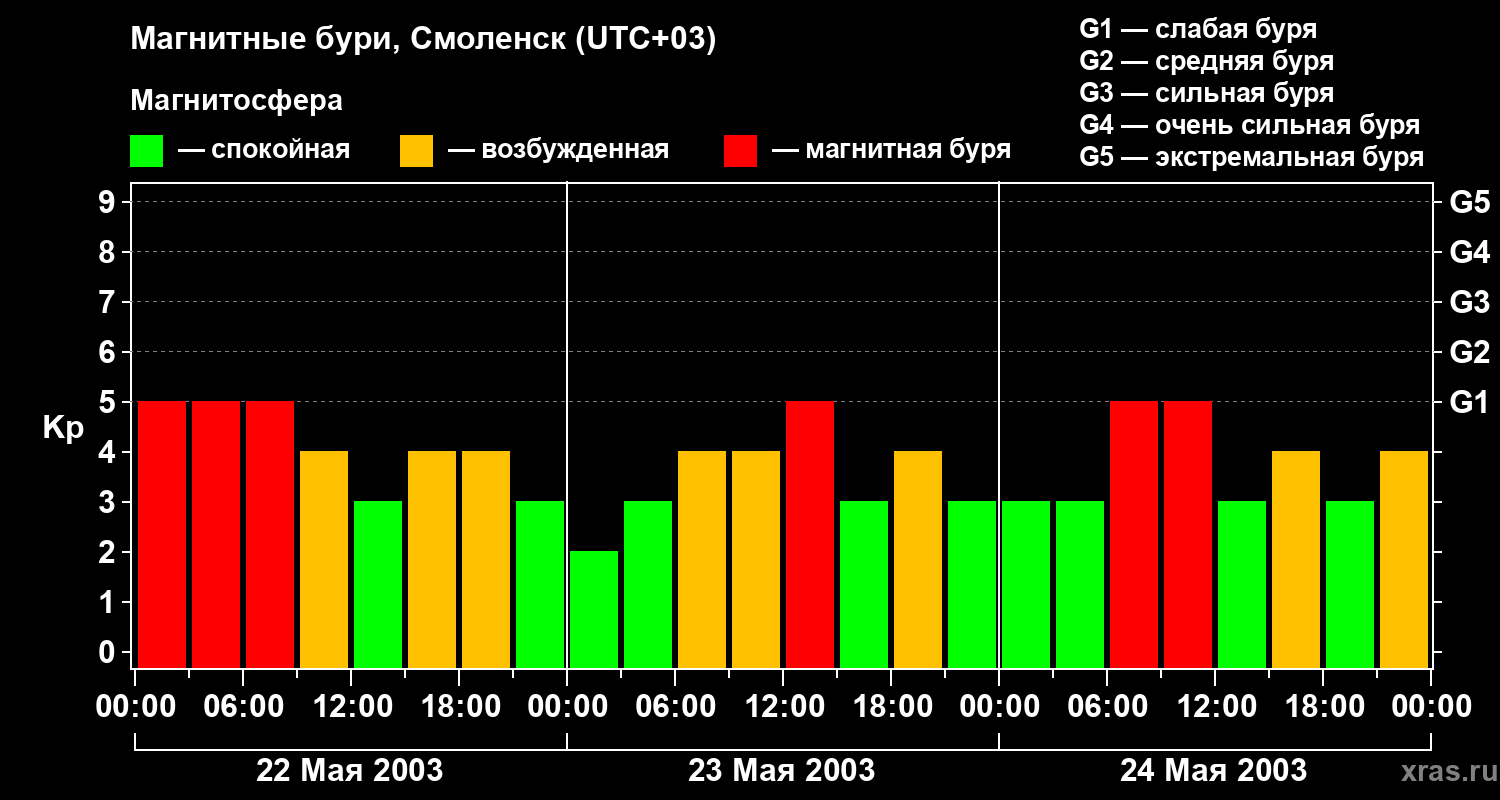Screen dimensions: 1500x800
Task: Click the '23 Мая 2003' date label
Action: [x=782, y=771]
